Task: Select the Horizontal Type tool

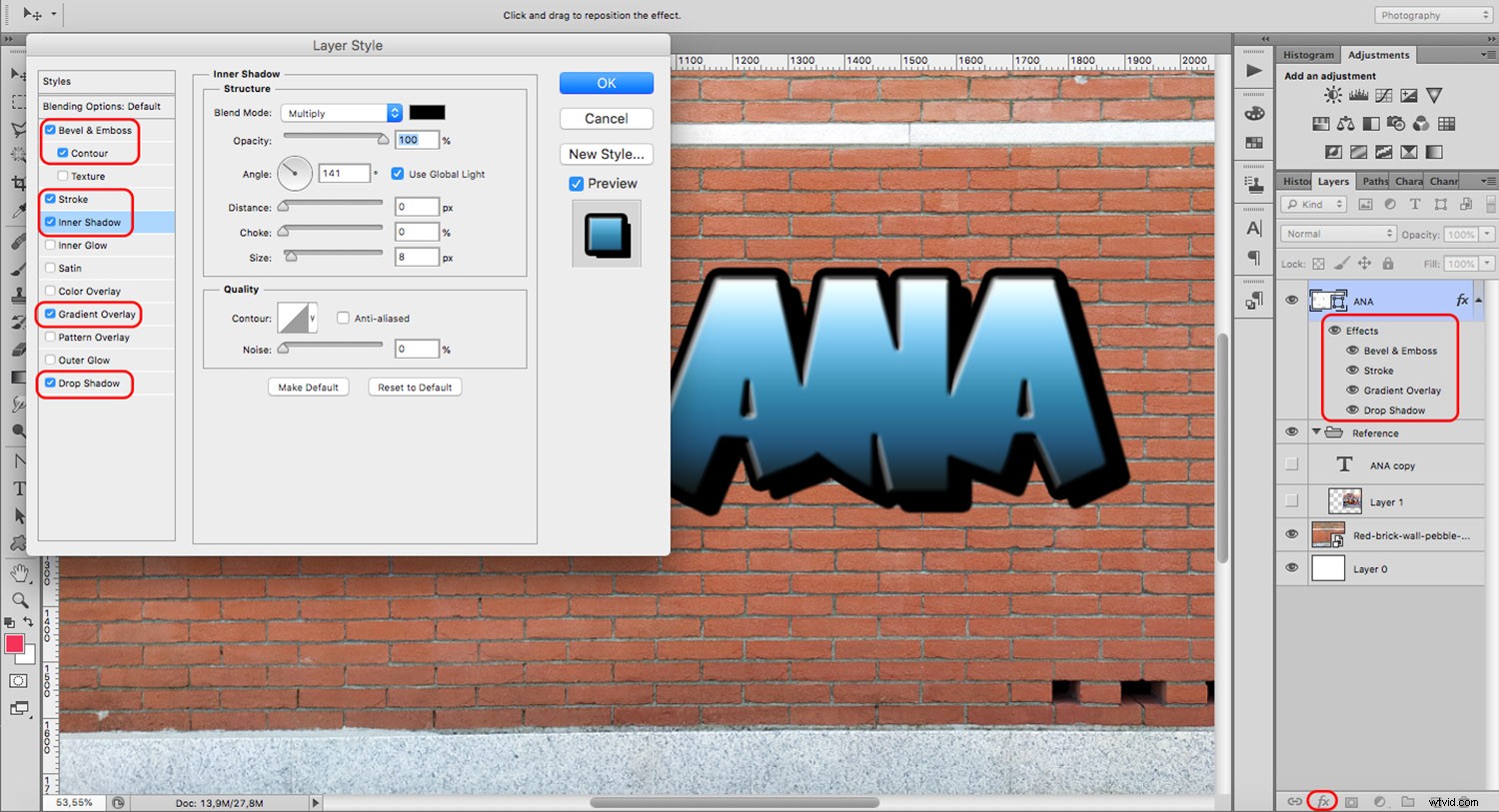Action: click(x=18, y=488)
